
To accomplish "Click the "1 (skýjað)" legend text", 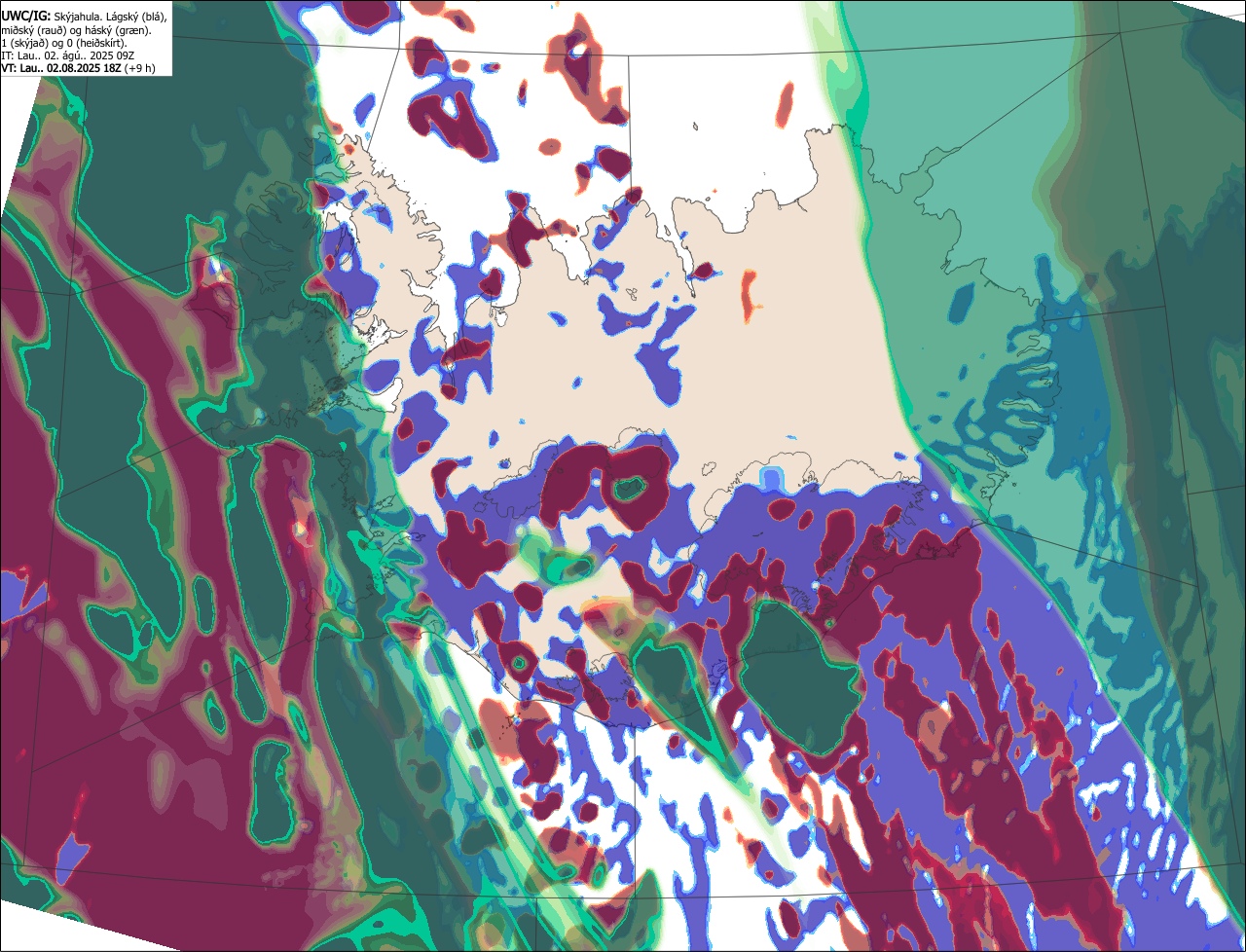I will pos(25,44).
